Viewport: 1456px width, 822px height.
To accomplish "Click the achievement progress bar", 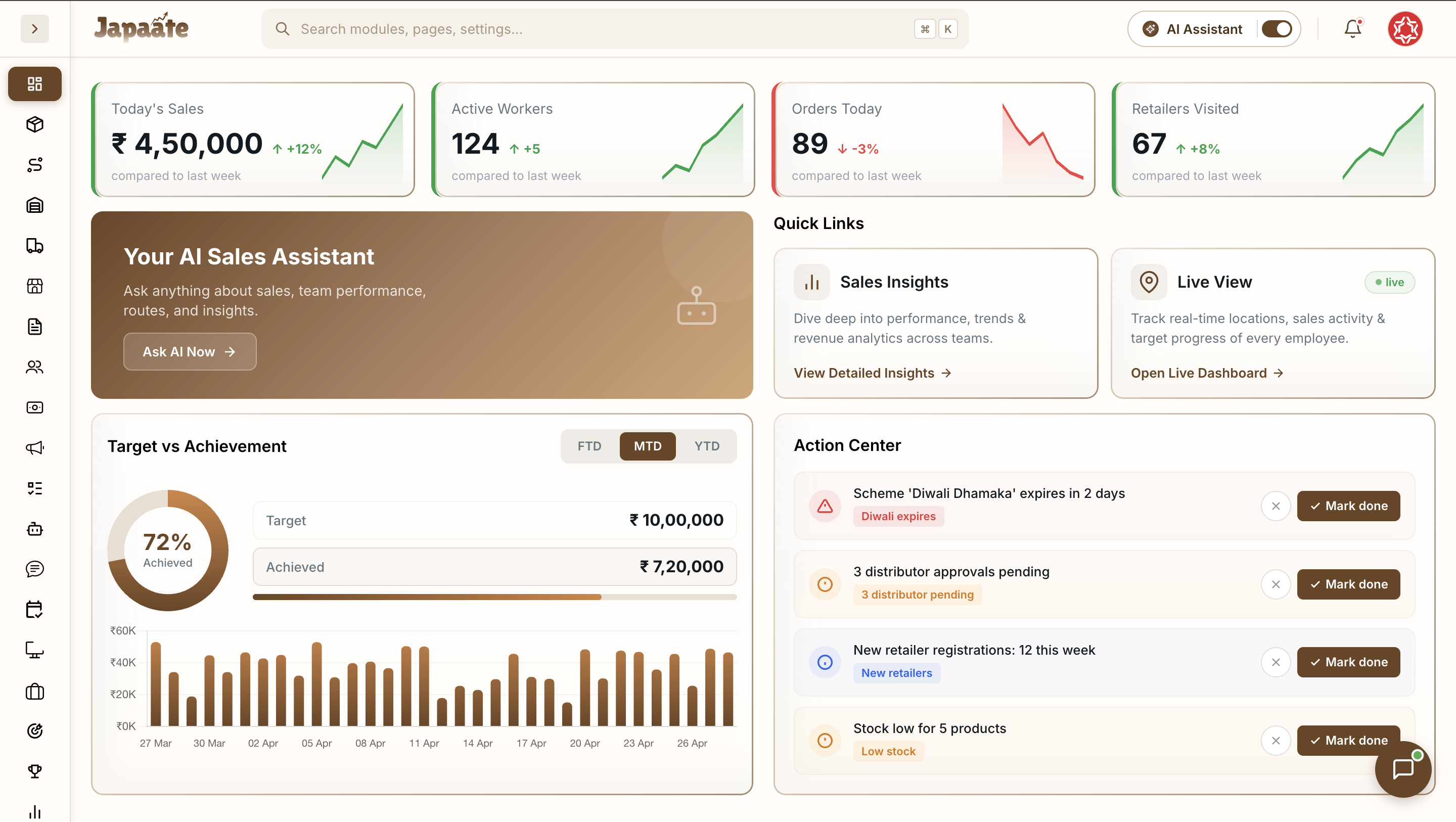I will coord(494,597).
